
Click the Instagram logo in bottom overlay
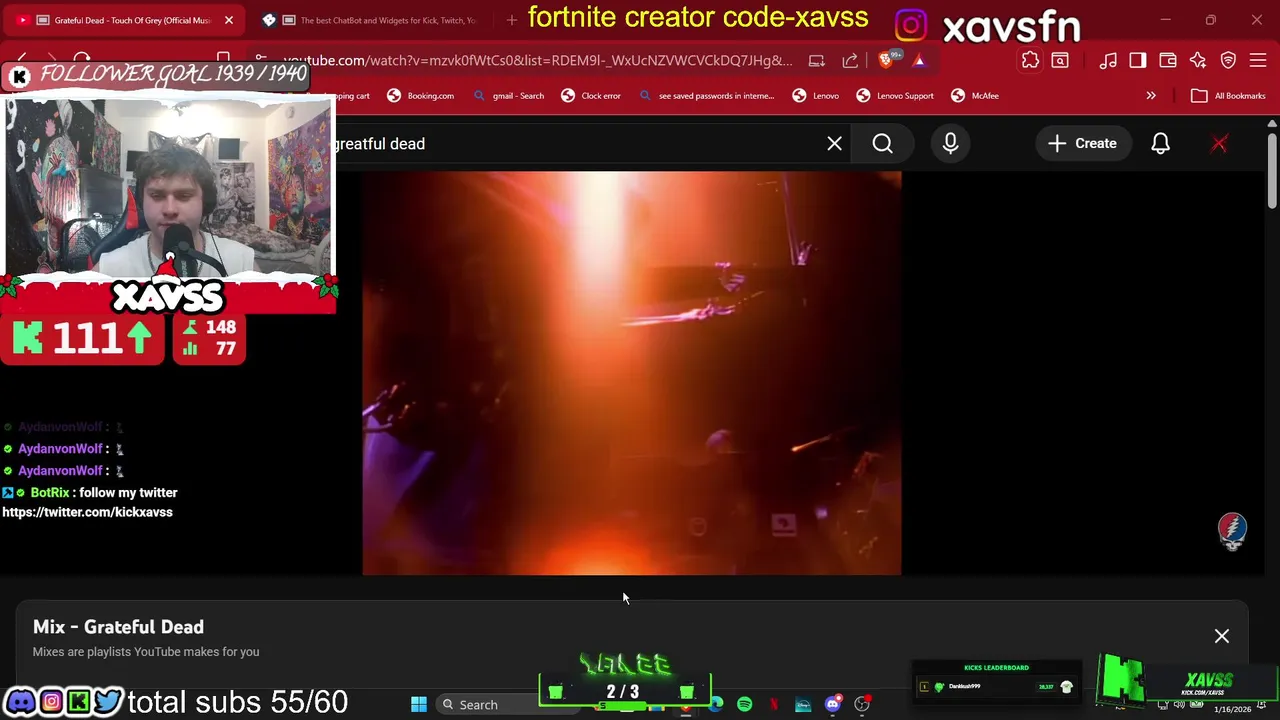click(50, 702)
